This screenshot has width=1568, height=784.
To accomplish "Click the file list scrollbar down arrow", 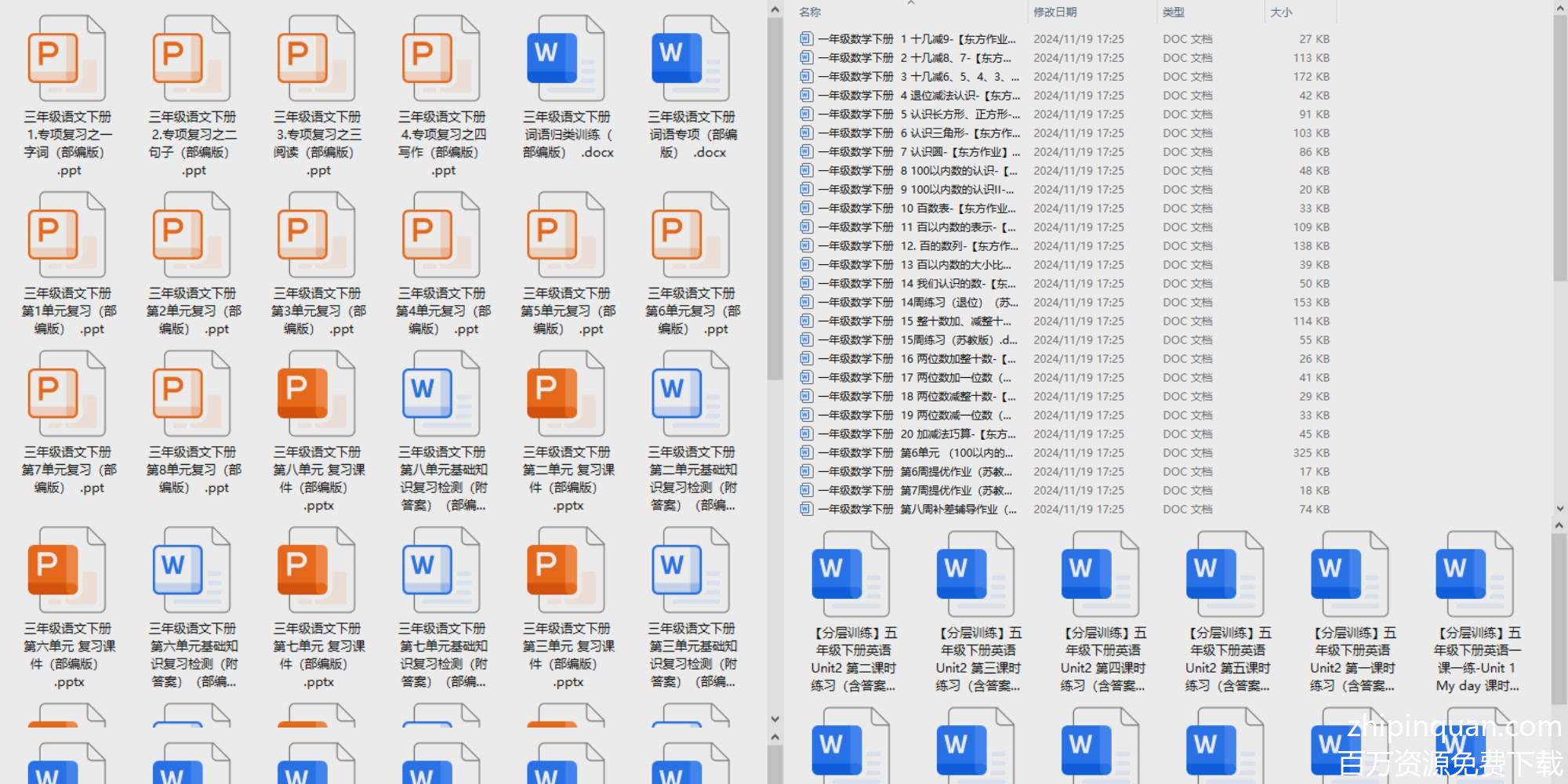I will point(1559,508).
